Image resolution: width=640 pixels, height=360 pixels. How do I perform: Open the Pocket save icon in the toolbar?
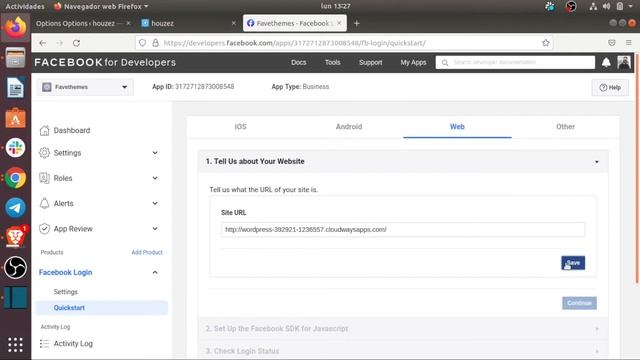point(611,42)
